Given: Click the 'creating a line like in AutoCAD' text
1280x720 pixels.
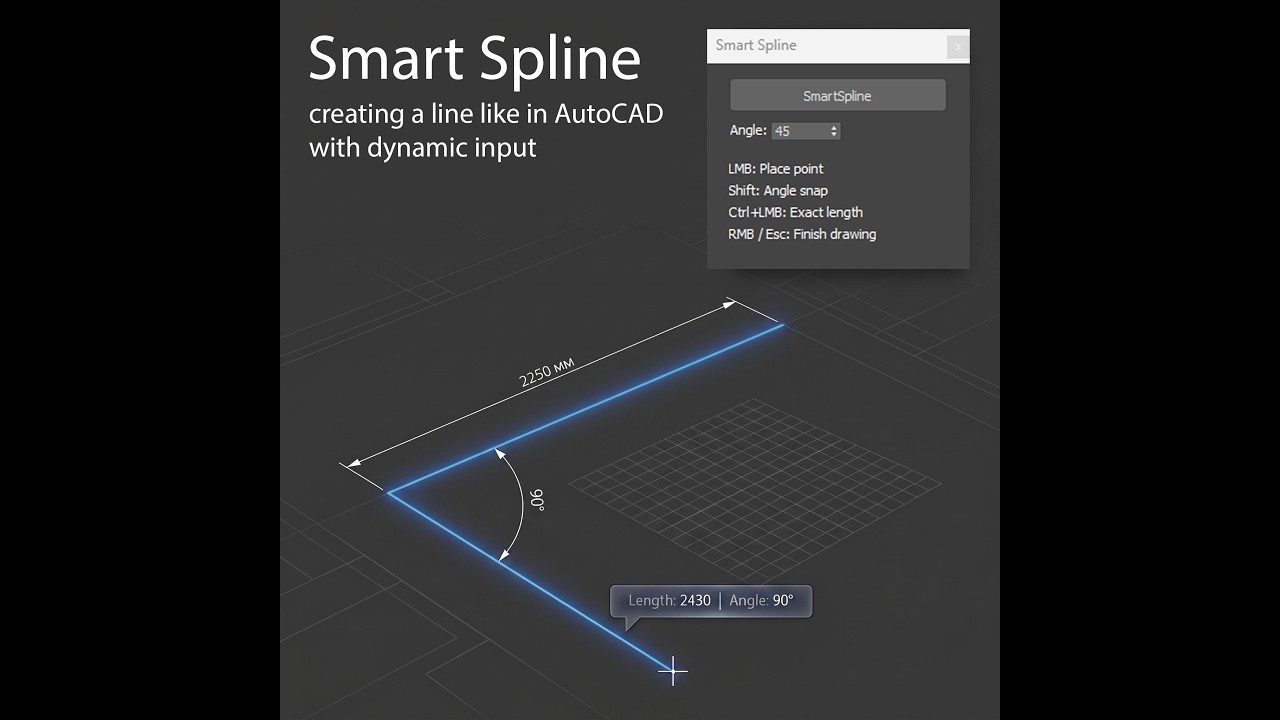Looking at the screenshot, I should pos(486,113).
